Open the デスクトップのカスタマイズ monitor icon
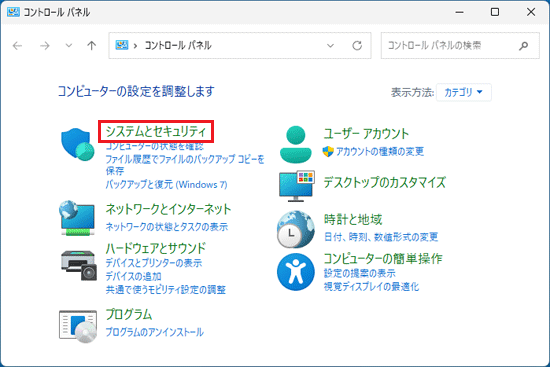550x367 pixels. pyautogui.click(x=297, y=186)
